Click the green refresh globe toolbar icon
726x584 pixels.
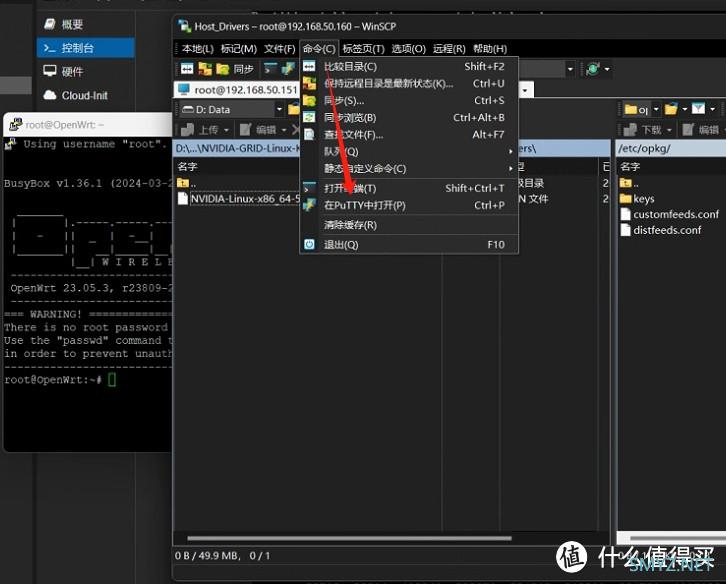pyautogui.click(x=593, y=69)
